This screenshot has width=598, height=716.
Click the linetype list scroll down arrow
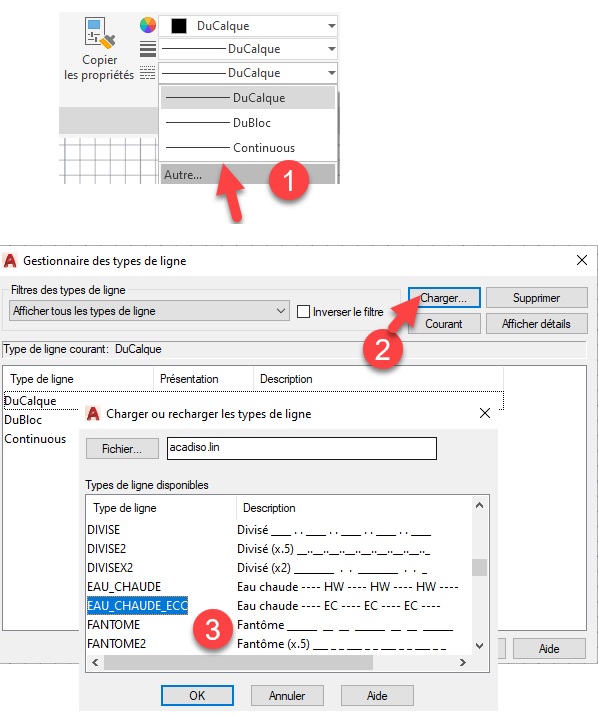coord(479,646)
